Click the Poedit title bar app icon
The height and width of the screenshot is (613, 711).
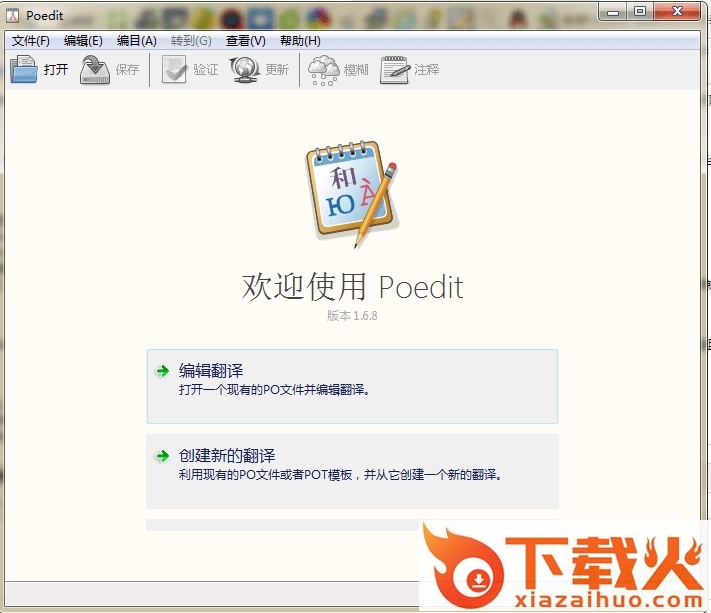(13, 16)
